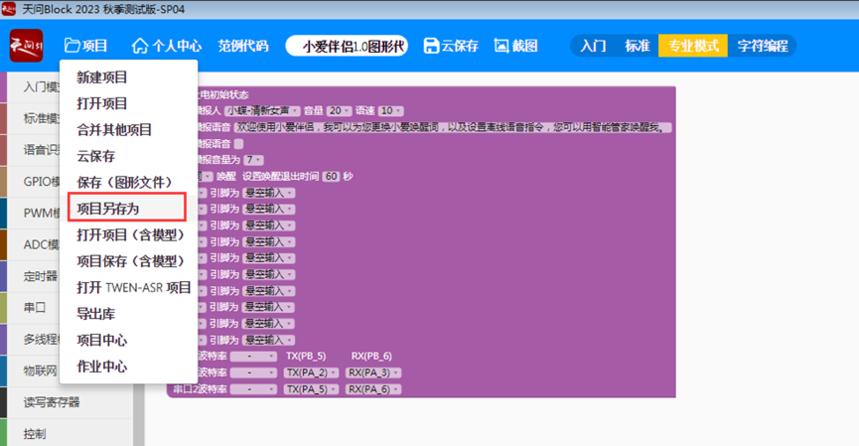859x446 pixels.
Task: Switch to 标准 mode tab
Action: coord(637,46)
